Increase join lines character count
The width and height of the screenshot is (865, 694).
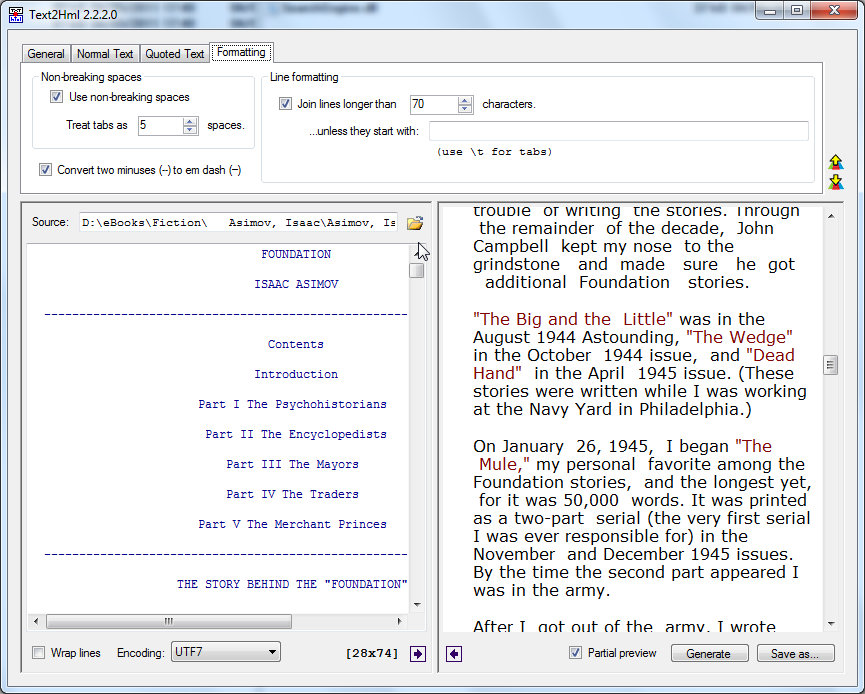[x=465, y=100]
